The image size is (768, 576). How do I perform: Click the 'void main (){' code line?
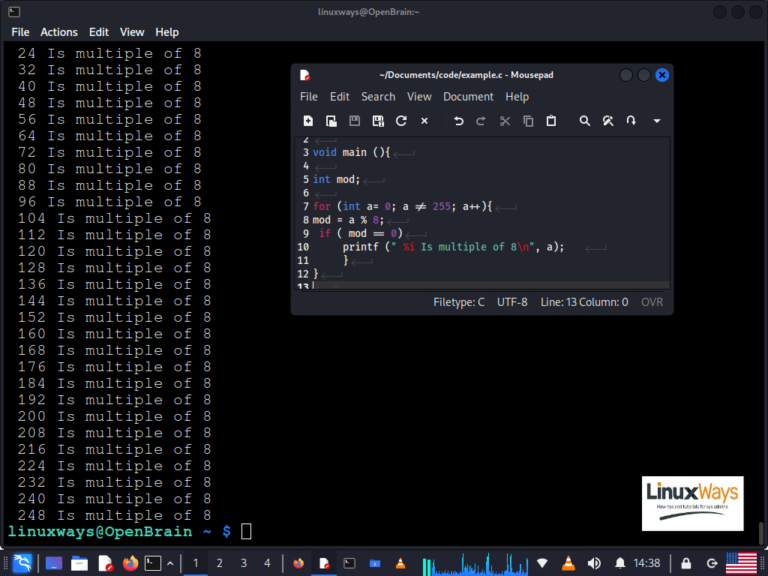(x=351, y=152)
